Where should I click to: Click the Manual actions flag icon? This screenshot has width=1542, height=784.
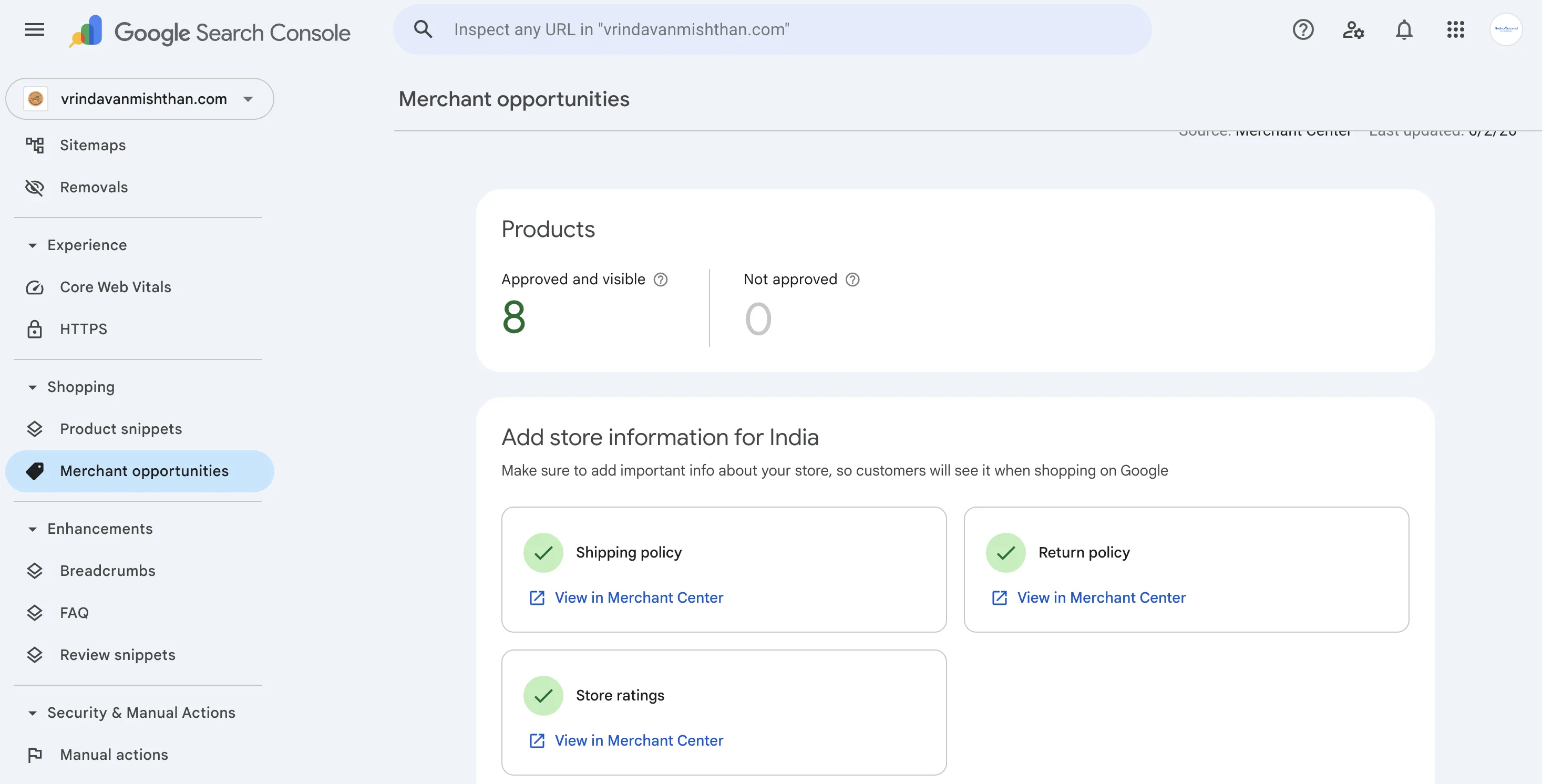click(x=35, y=755)
